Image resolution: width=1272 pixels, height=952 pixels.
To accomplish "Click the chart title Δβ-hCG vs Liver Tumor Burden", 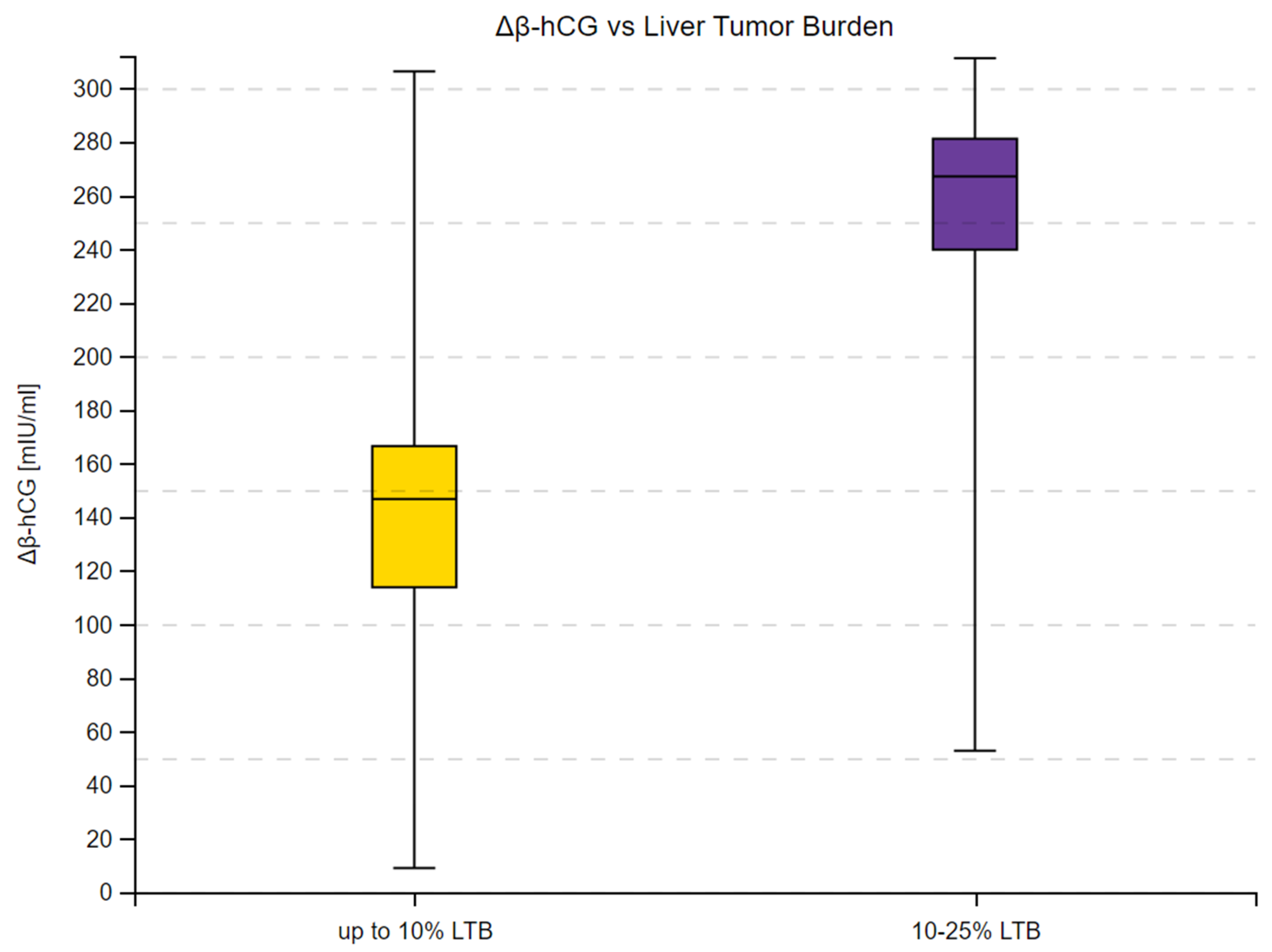I will 694,26.
